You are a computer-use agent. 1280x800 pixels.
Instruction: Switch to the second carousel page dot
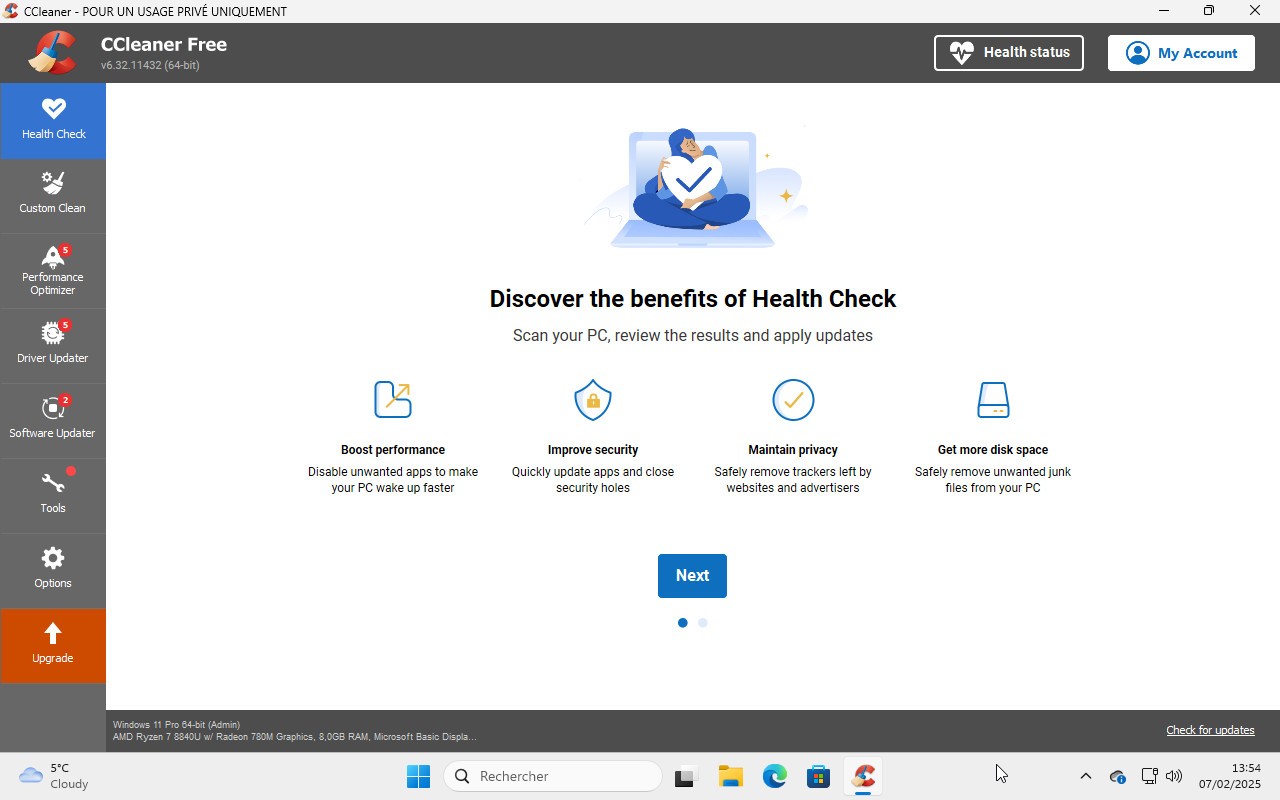(702, 622)
